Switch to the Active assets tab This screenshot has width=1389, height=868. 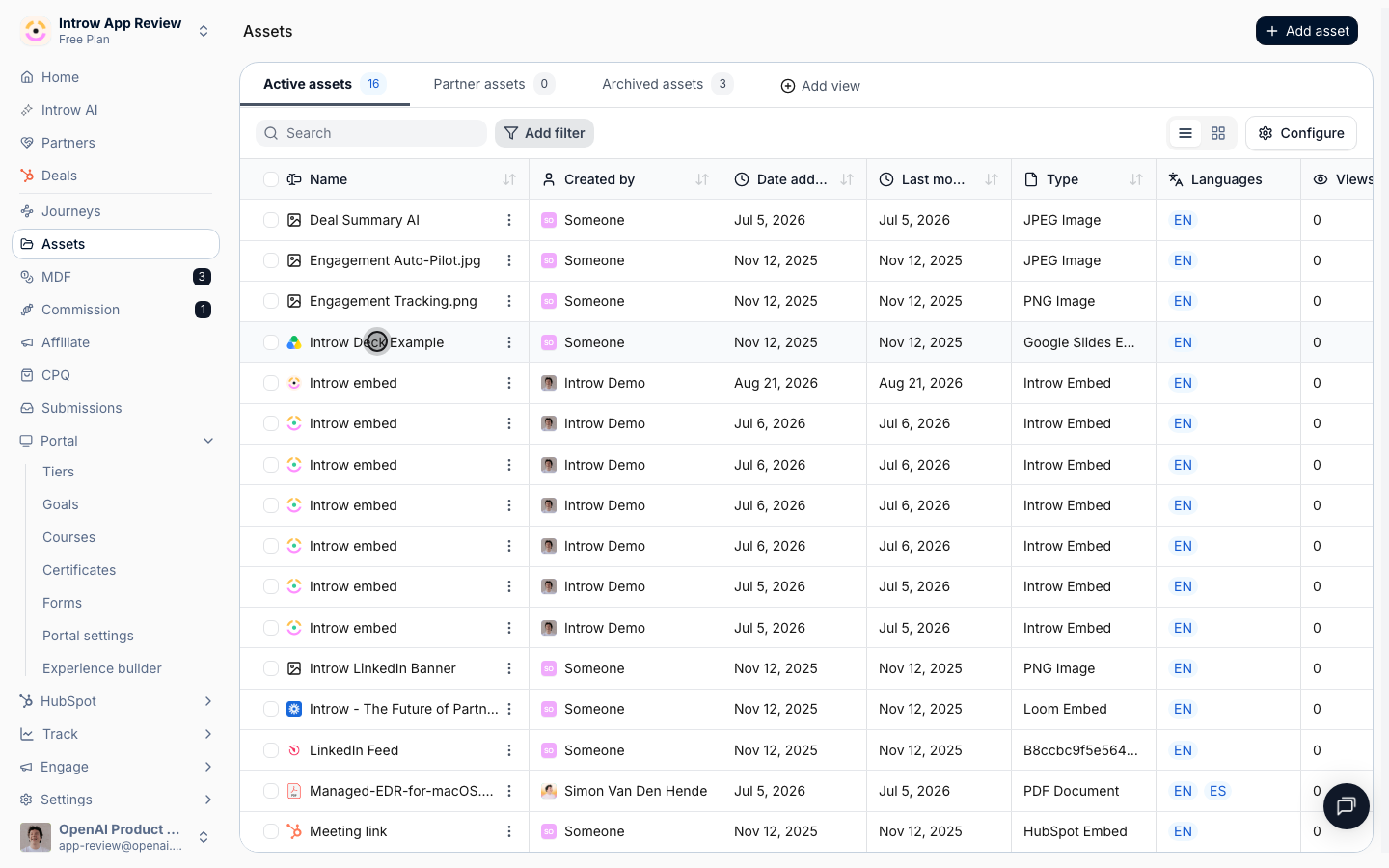point(325,84)
